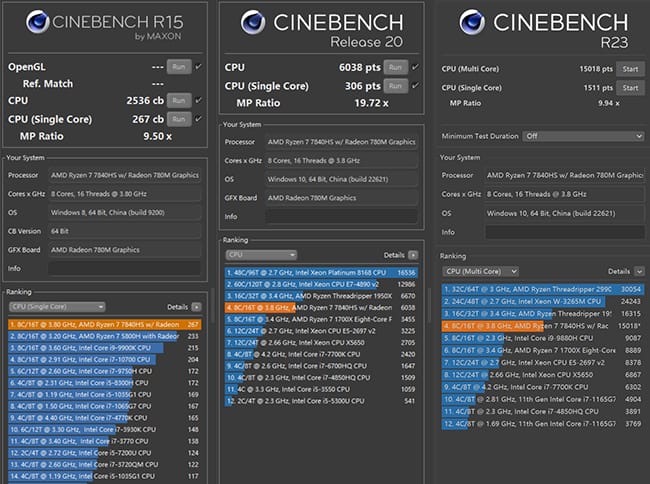Expand Details arrow in R15 ranking
Screen dimensions: 650x484
point(196,307)
